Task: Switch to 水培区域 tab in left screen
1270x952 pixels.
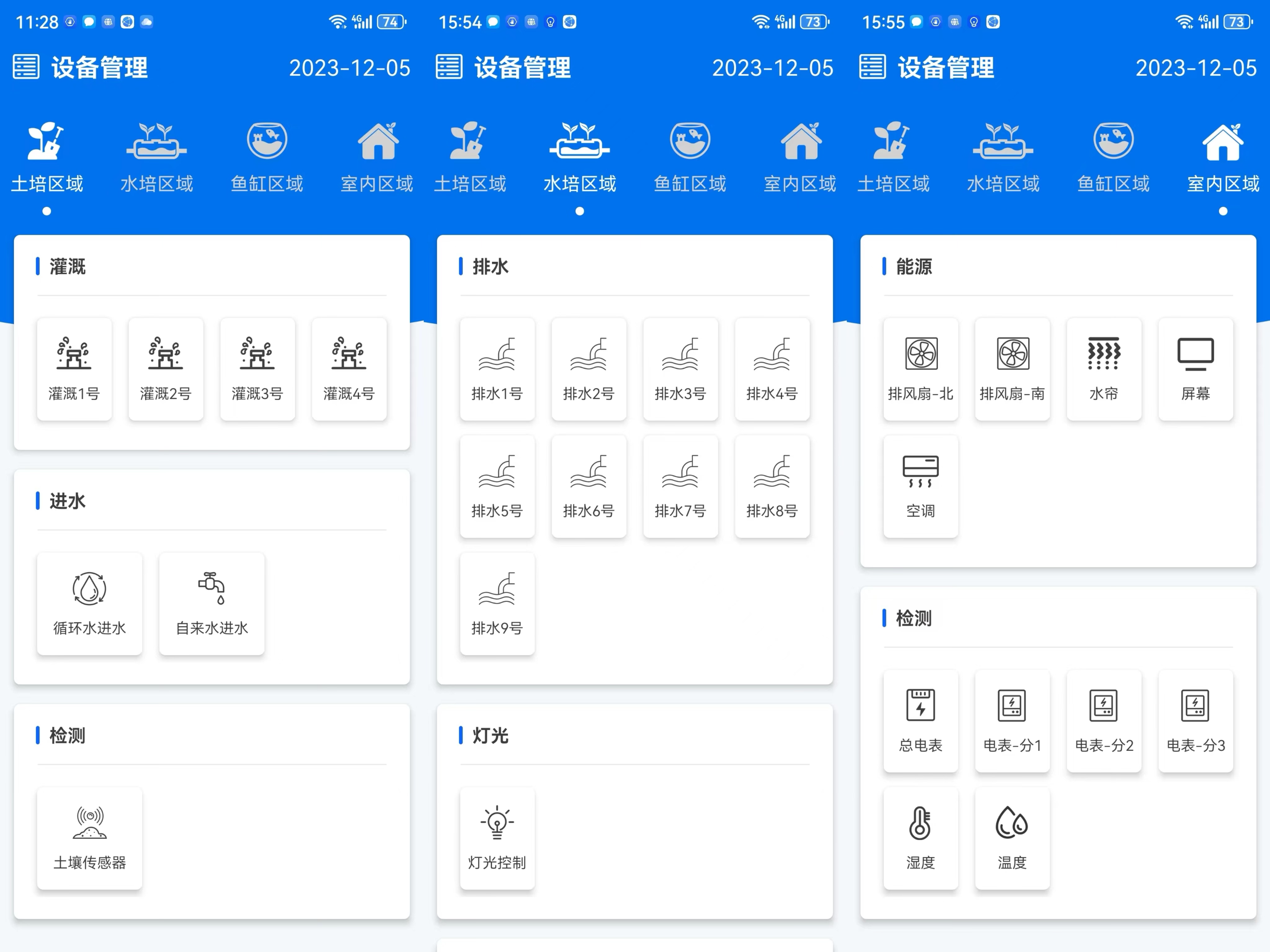Action: click(157, 158)
